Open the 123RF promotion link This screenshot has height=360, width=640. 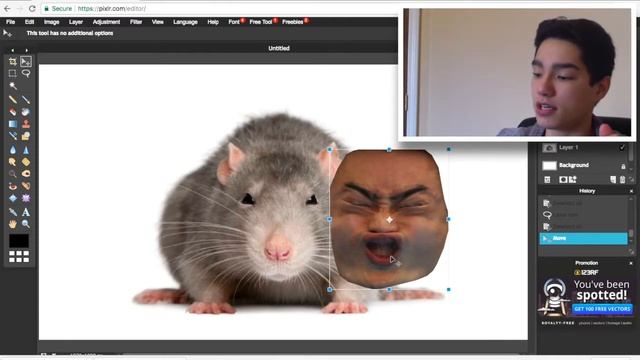587,272
